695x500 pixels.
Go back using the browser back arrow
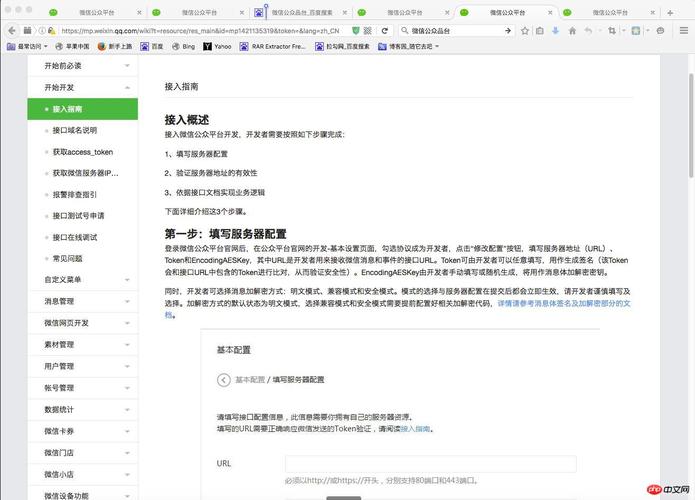[x=12, y=31]
